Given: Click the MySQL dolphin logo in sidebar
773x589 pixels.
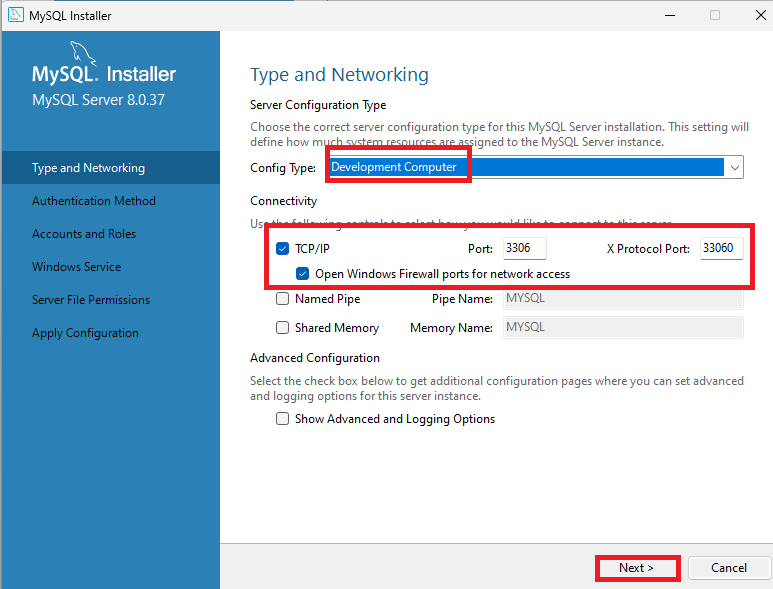Looking at the screenshot, I should click(x=82, y=53).
